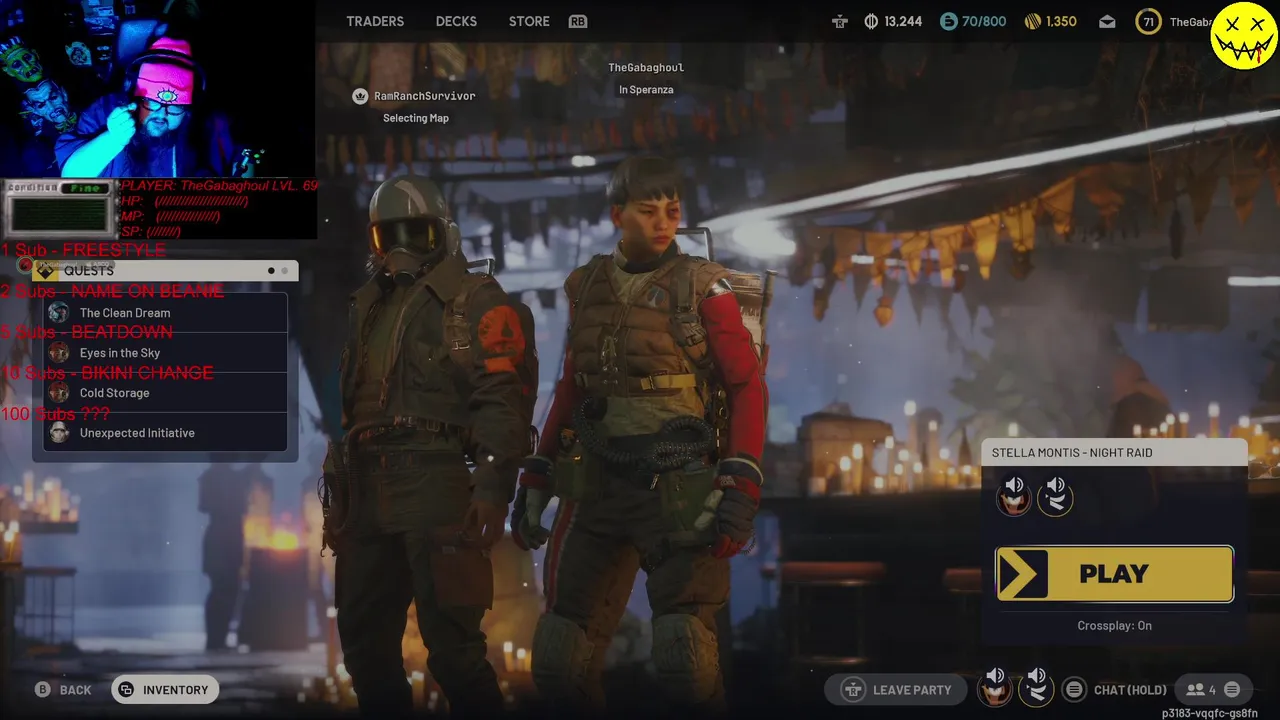1280x720 pixels.
Task: Select RamRanchSurvivor player name
Action: tap(424, 96)
